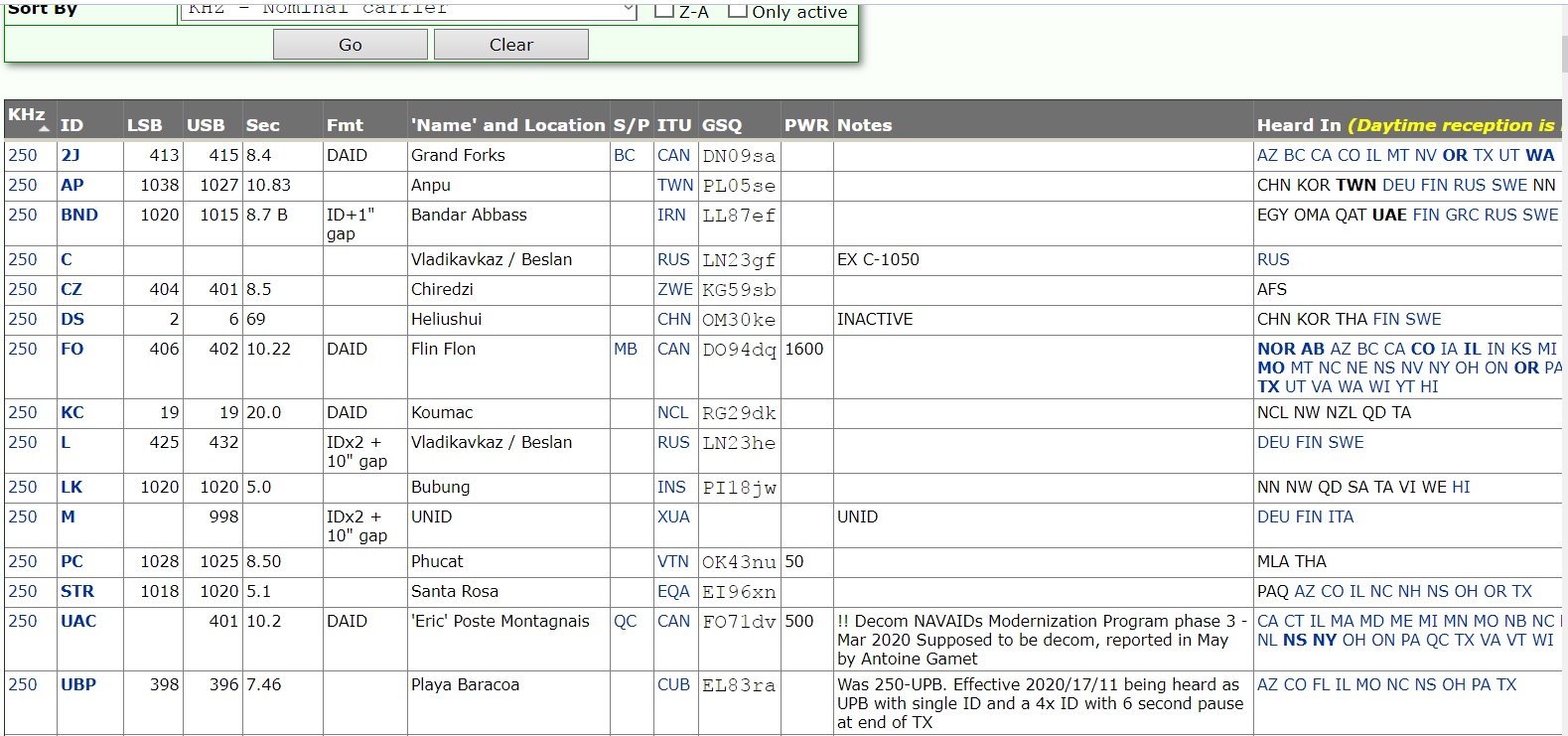Select the 'Chiredzi' location cell
The width and height of the screenshot is (1568, 736).
tap(508, 290)
